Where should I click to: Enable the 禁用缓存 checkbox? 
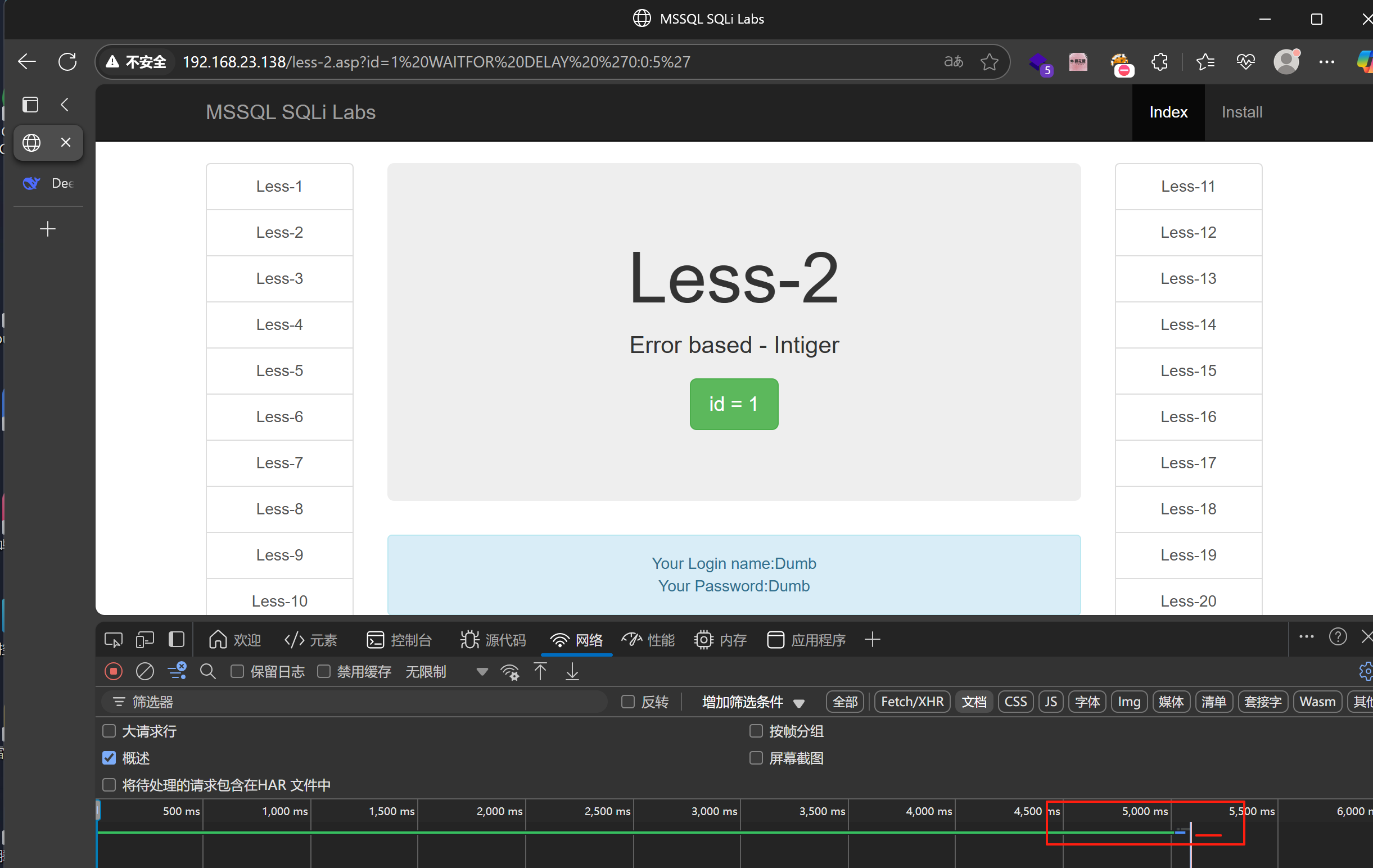(x=323, y=671)
